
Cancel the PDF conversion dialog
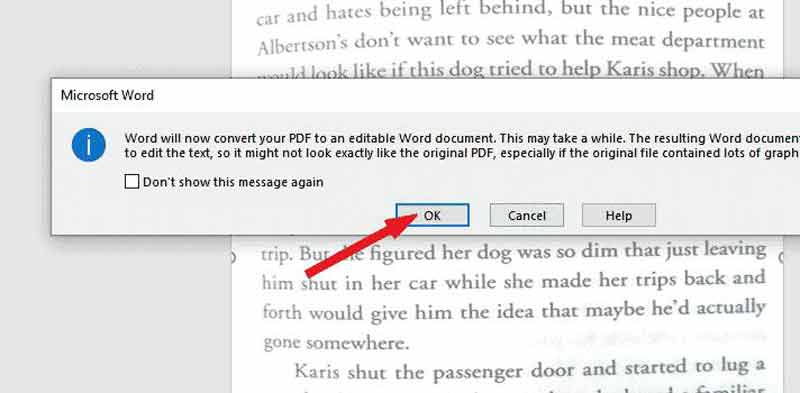click(527, 215)
